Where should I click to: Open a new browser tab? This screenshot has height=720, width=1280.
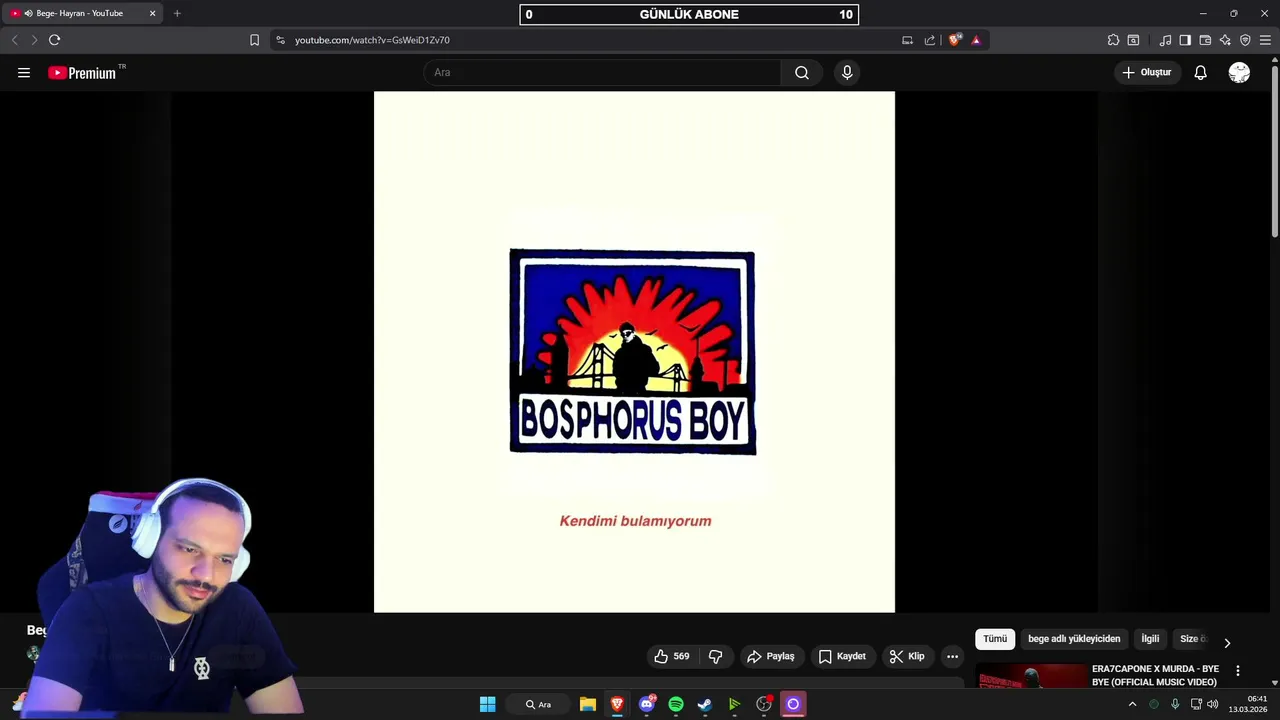click(x=177, y=13)
